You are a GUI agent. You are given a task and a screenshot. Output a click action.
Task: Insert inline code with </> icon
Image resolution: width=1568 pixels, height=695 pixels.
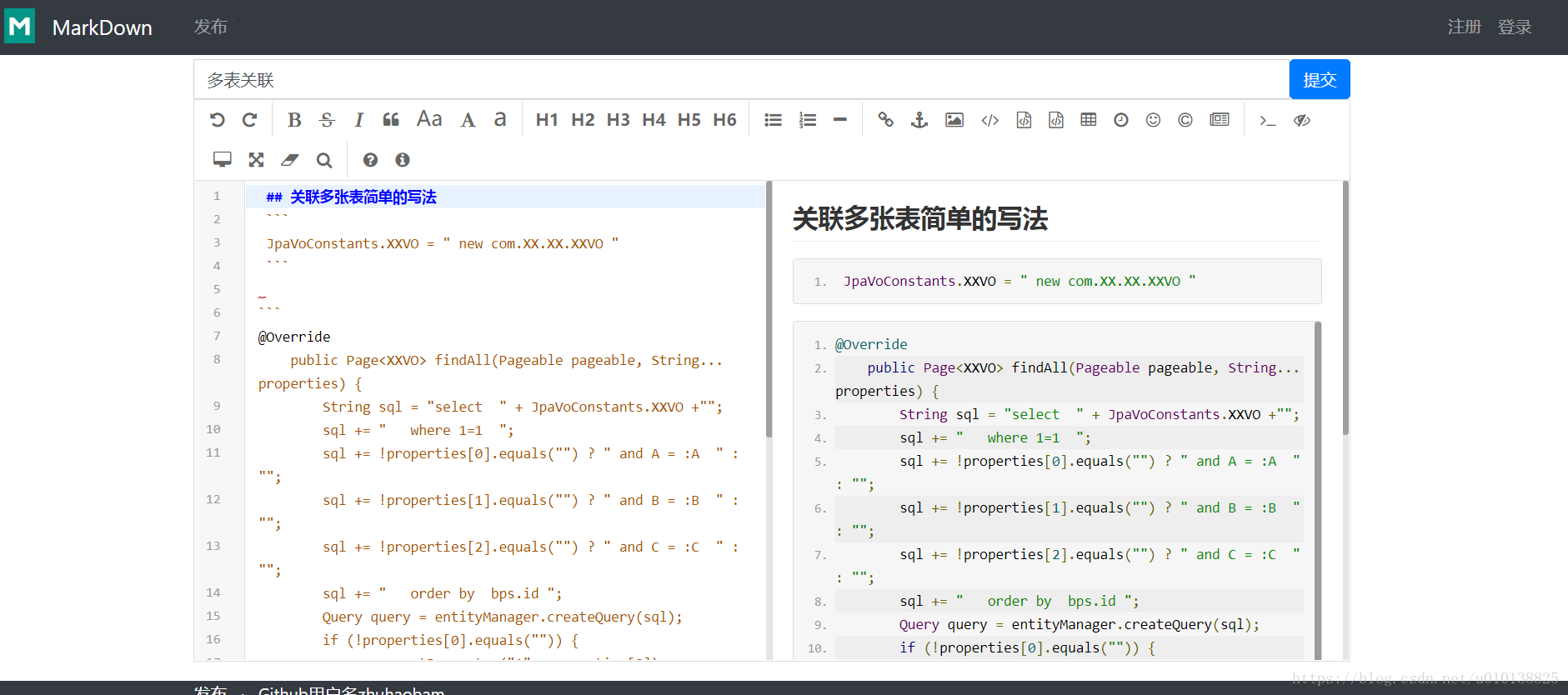coord(989,120)
